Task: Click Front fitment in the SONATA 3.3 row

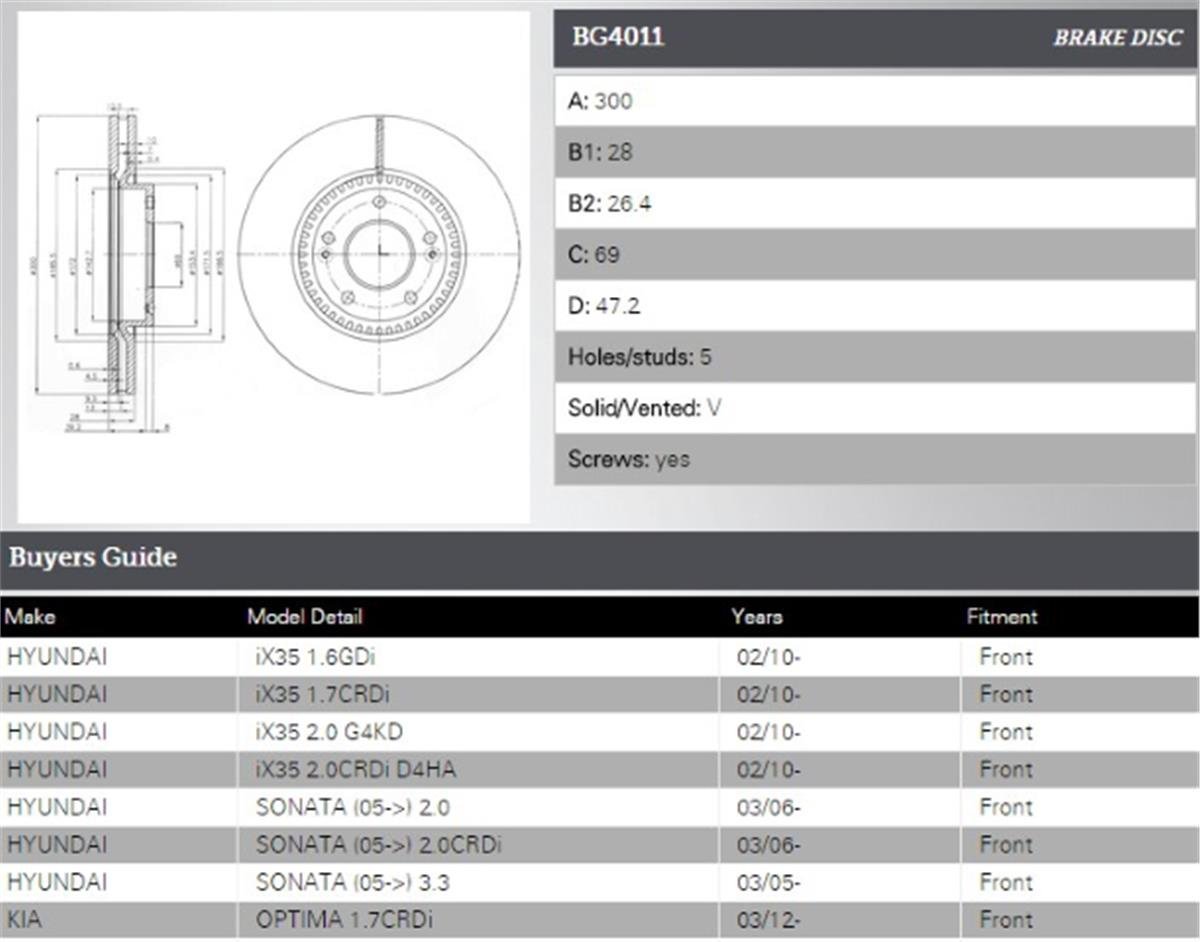Action: point(1006,882)
